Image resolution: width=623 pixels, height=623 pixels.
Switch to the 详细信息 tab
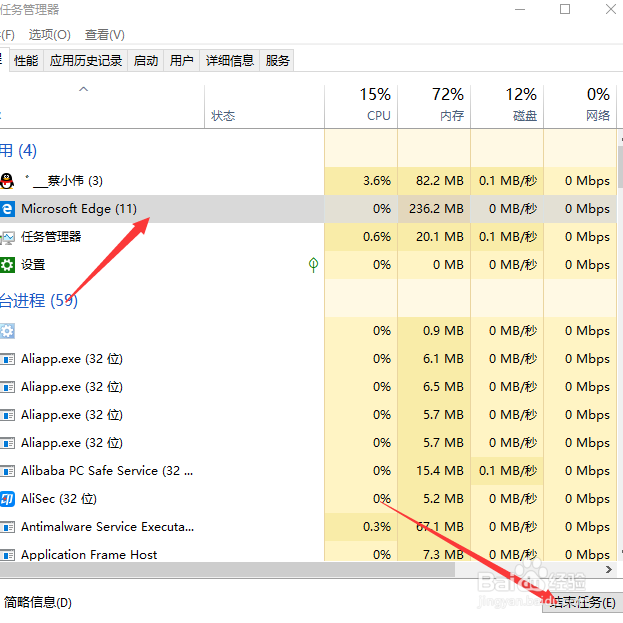230,60
